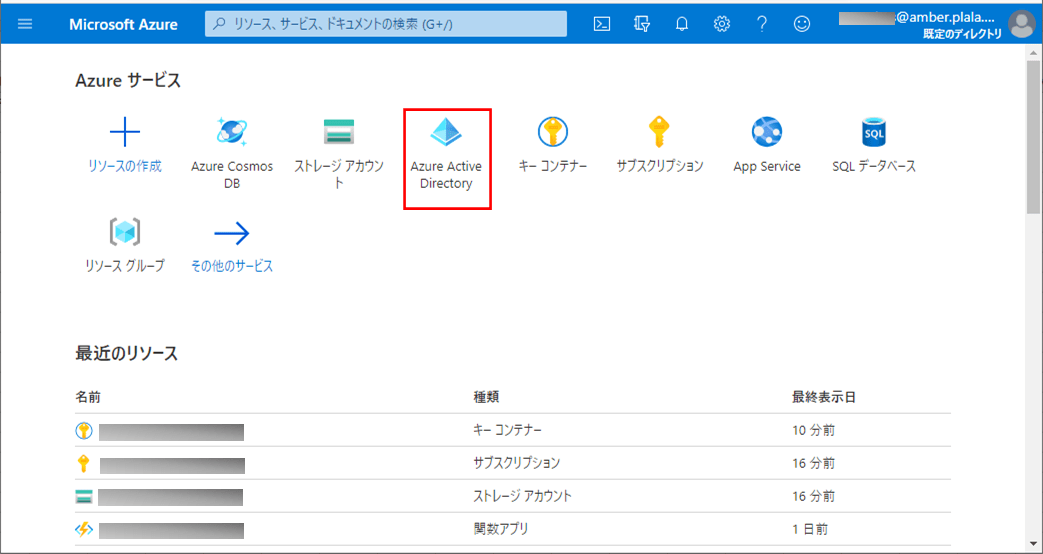Click the scrollbar up arrow
1043x554 pixels.
(1033, 53)
